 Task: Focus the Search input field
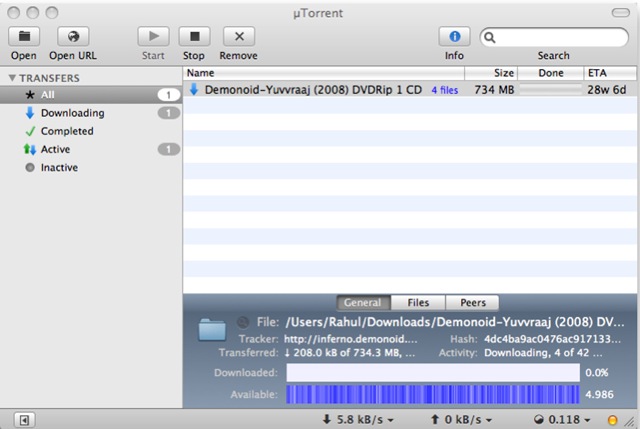pyautogui.click(x=554, y=38)
